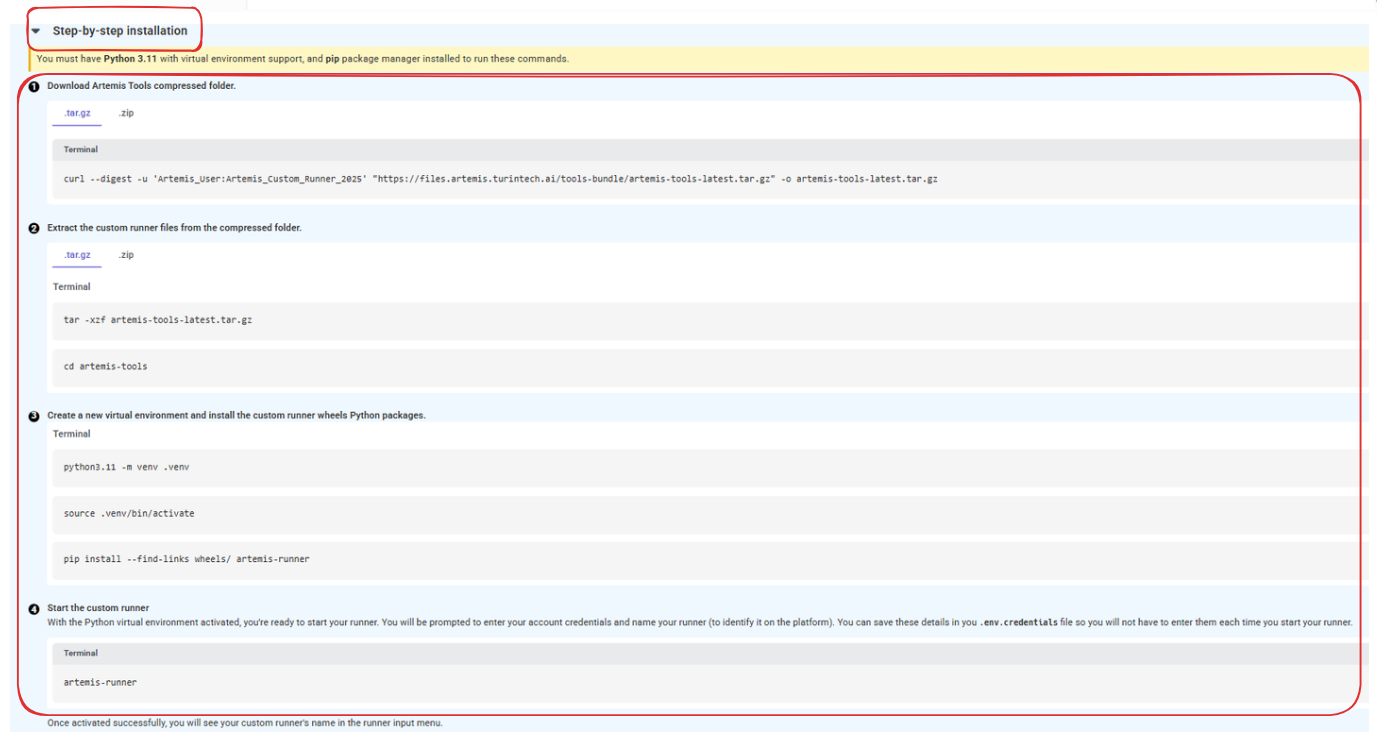Click the step 1 number badge

click(34, 87)
